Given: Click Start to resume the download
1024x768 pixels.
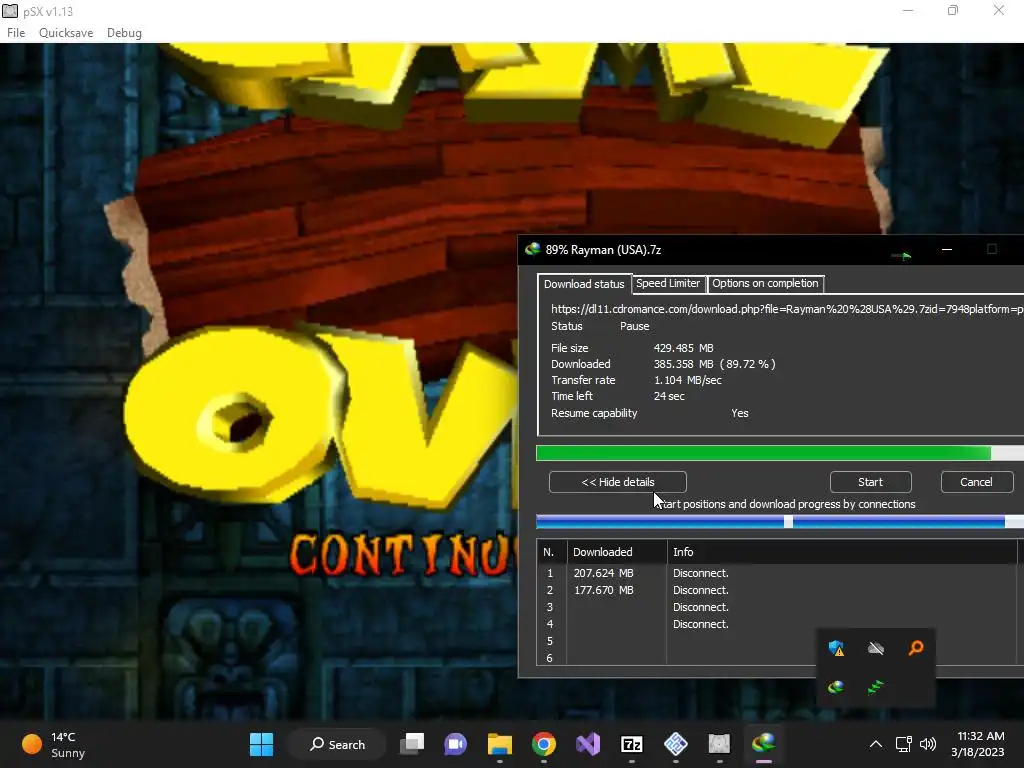Looking at the screenshot, I should point(871,482).
